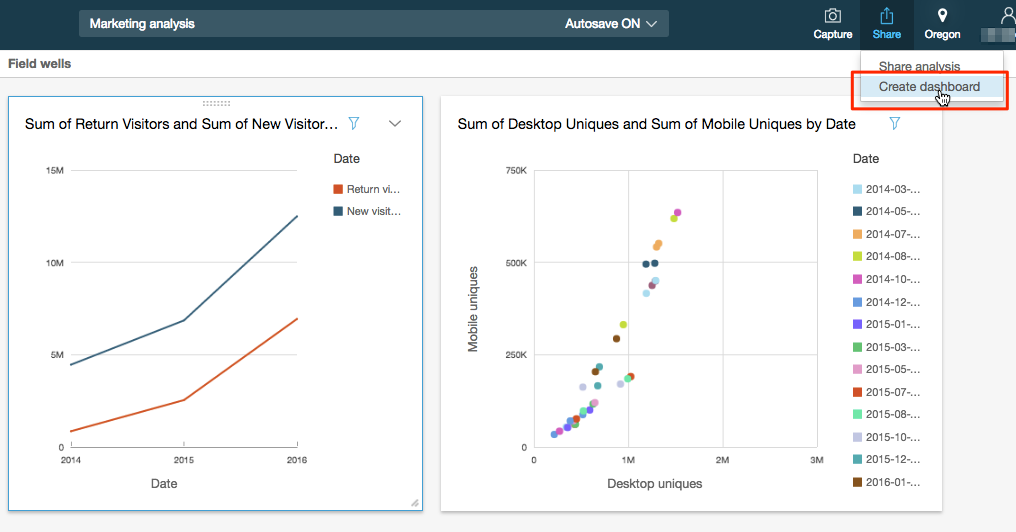
Task: Select the 2016-01 legend entry
Action: [x=886, y=482]
